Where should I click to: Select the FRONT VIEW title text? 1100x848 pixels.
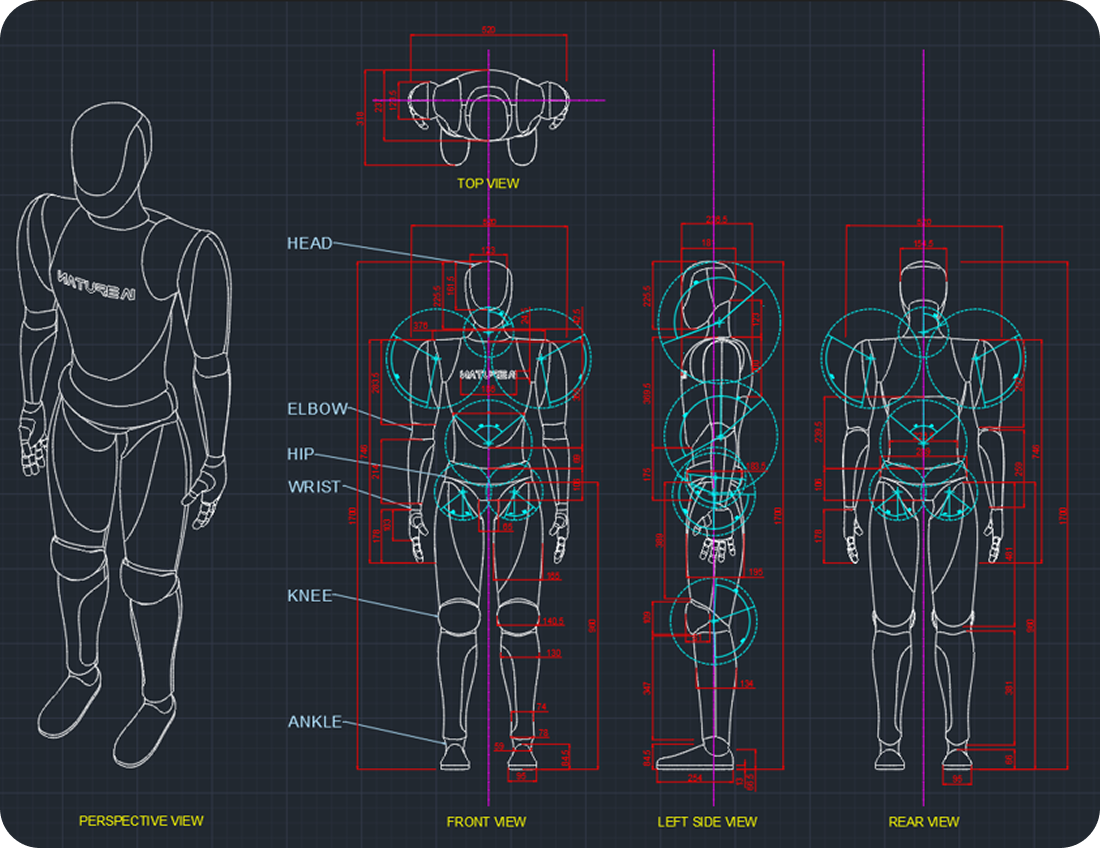[x=487, y=822]
